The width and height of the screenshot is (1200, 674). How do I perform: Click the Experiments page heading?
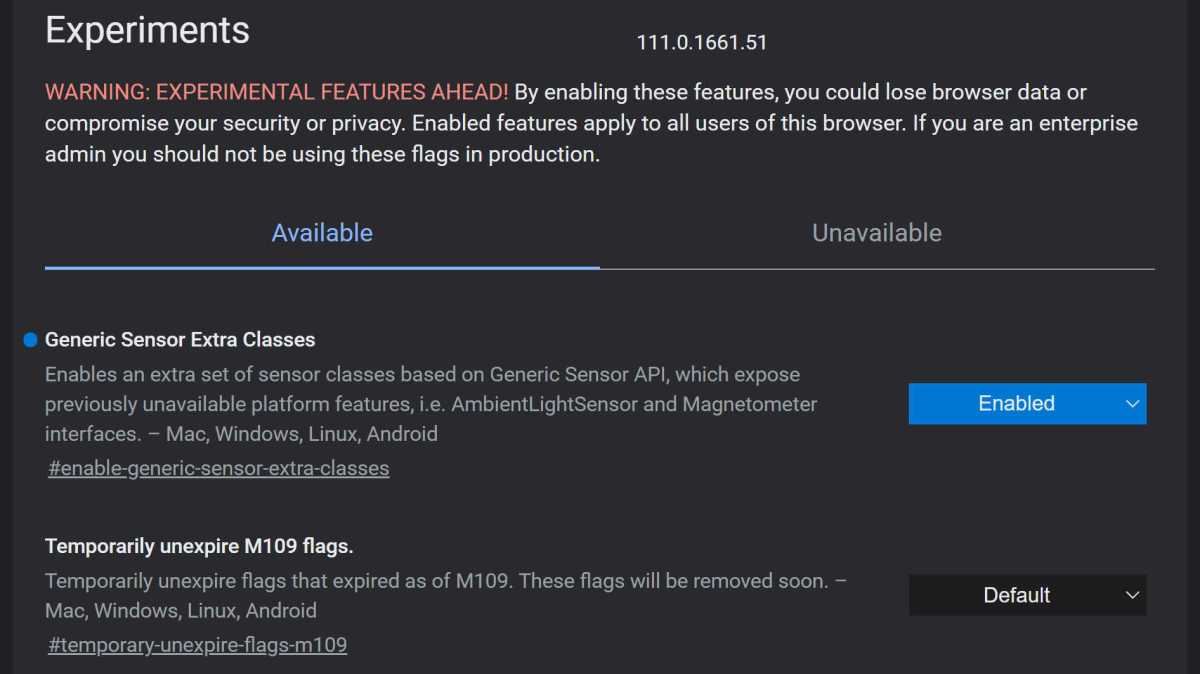[x=147, y=30]
